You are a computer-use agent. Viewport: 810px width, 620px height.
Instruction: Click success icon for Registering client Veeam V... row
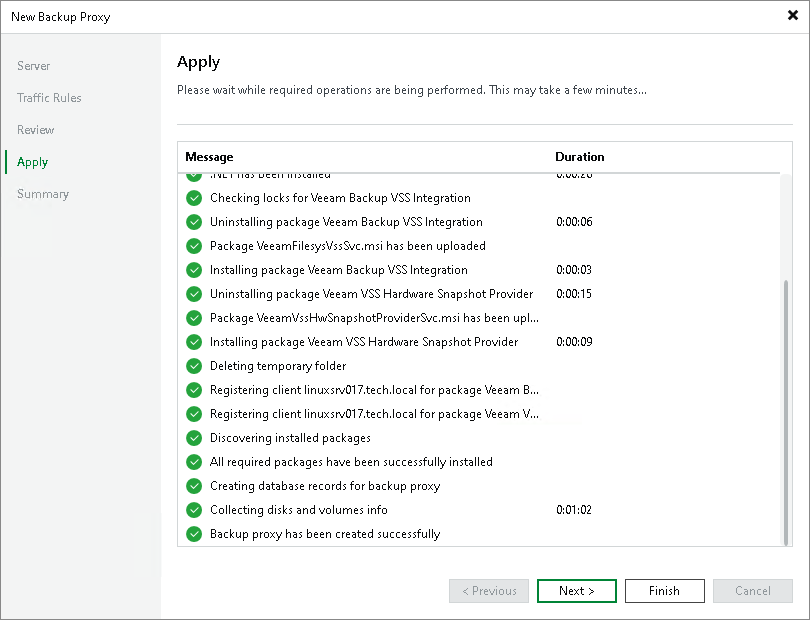point(194,414)
